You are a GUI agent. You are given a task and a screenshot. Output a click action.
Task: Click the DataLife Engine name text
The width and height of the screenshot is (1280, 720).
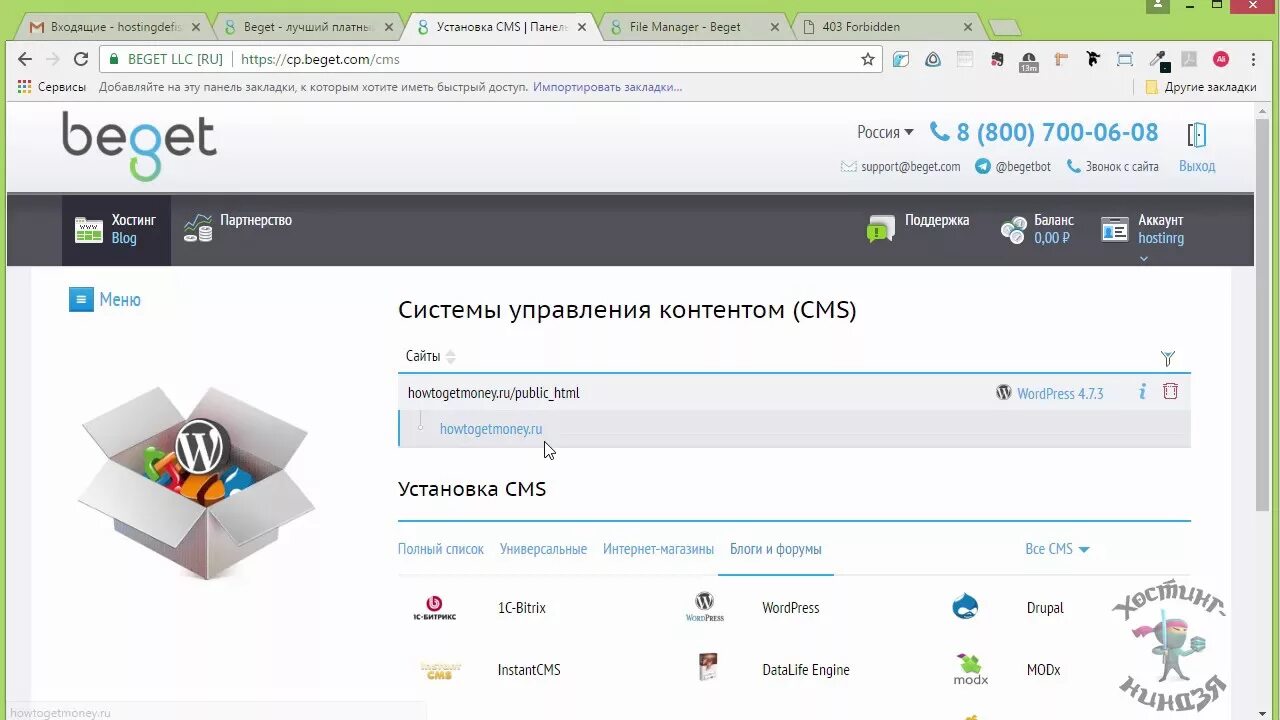[x=806, y=670]
